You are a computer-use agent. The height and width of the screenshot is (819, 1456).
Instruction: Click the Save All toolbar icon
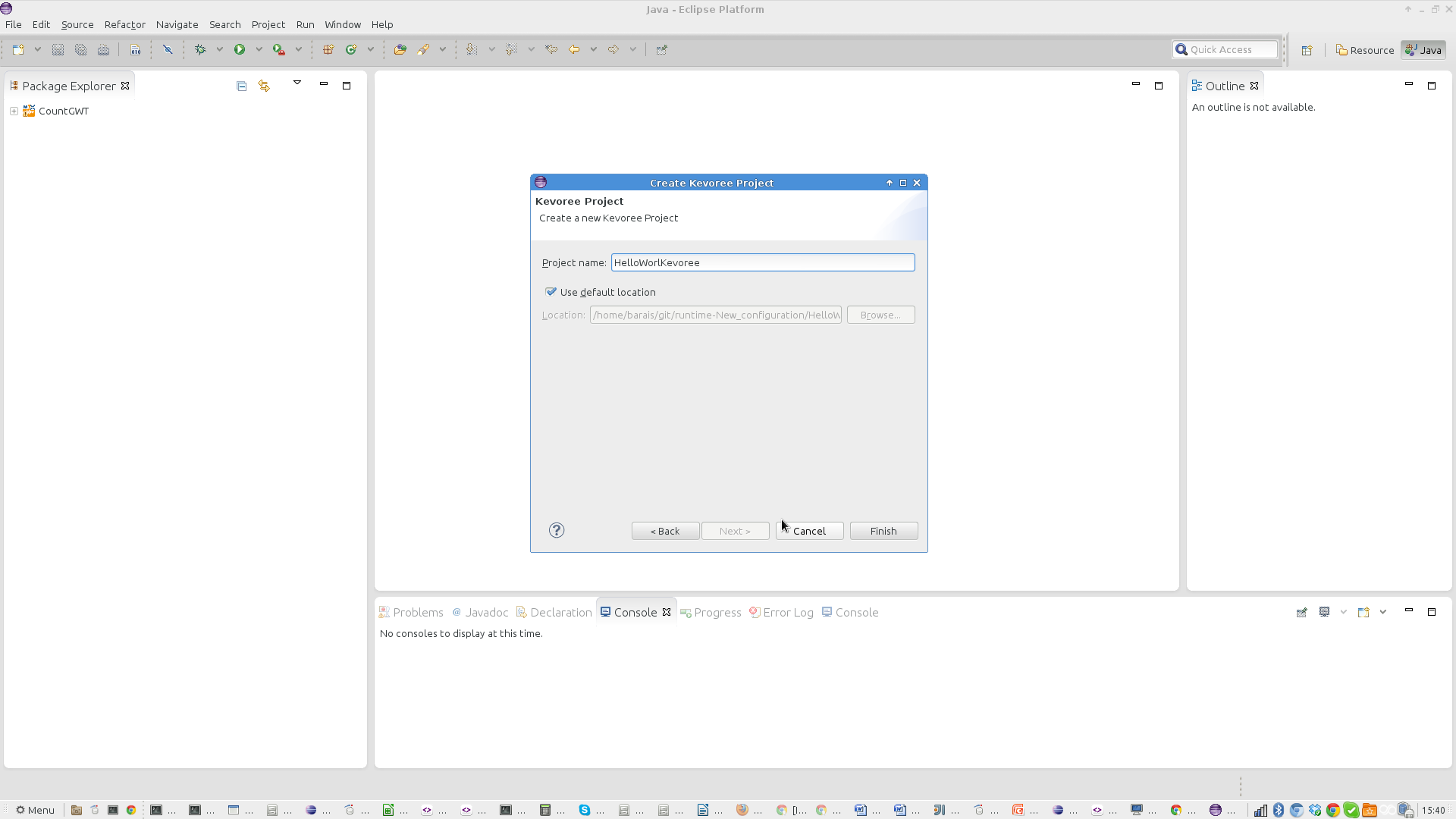(x=80, y=49)
